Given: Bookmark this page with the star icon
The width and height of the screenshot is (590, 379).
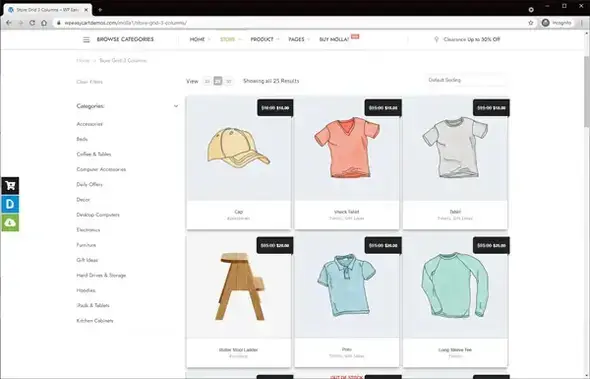Looking at the screenshot, I should [531, 23].
